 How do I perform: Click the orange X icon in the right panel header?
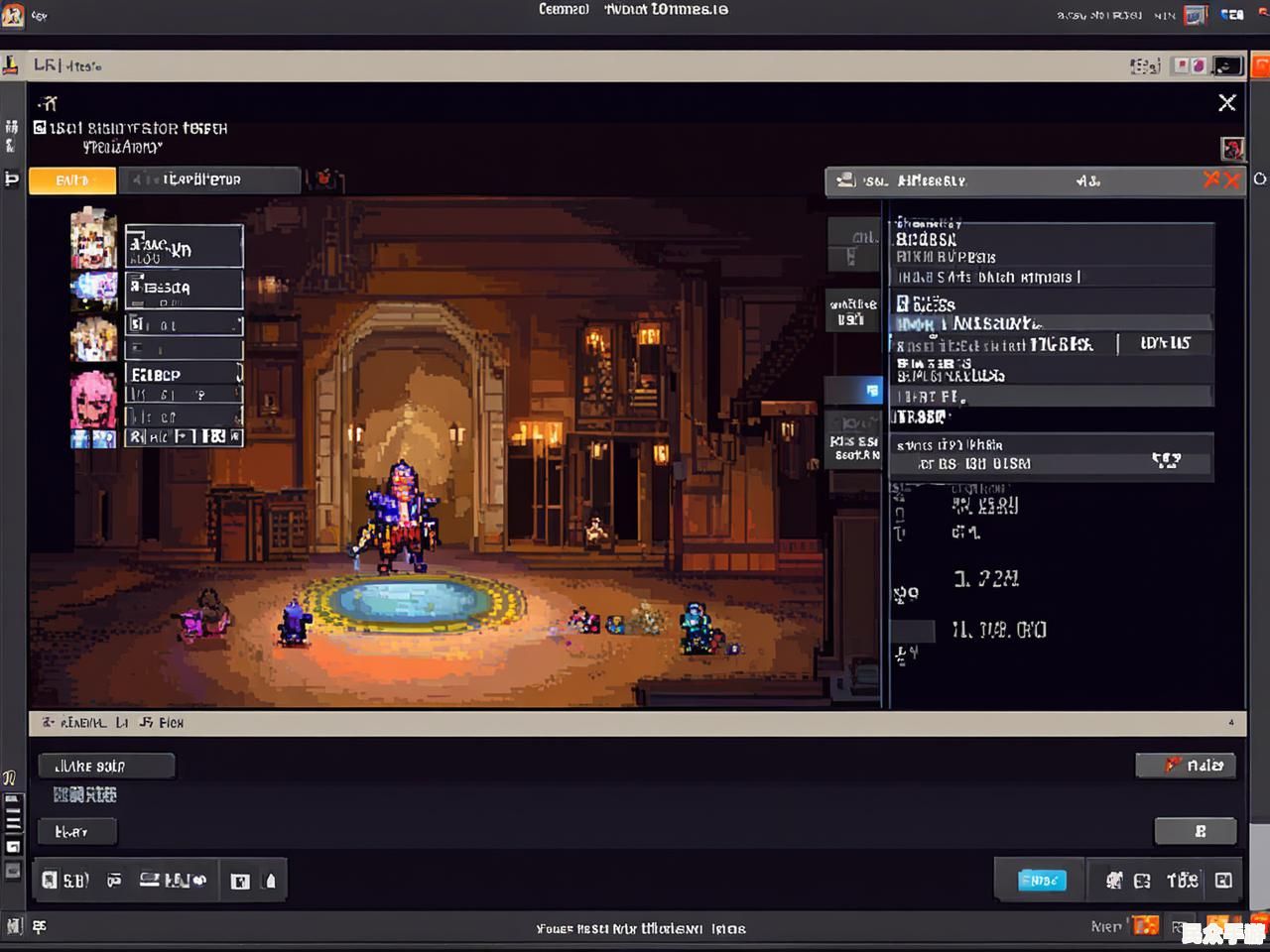coord(1221,179)
